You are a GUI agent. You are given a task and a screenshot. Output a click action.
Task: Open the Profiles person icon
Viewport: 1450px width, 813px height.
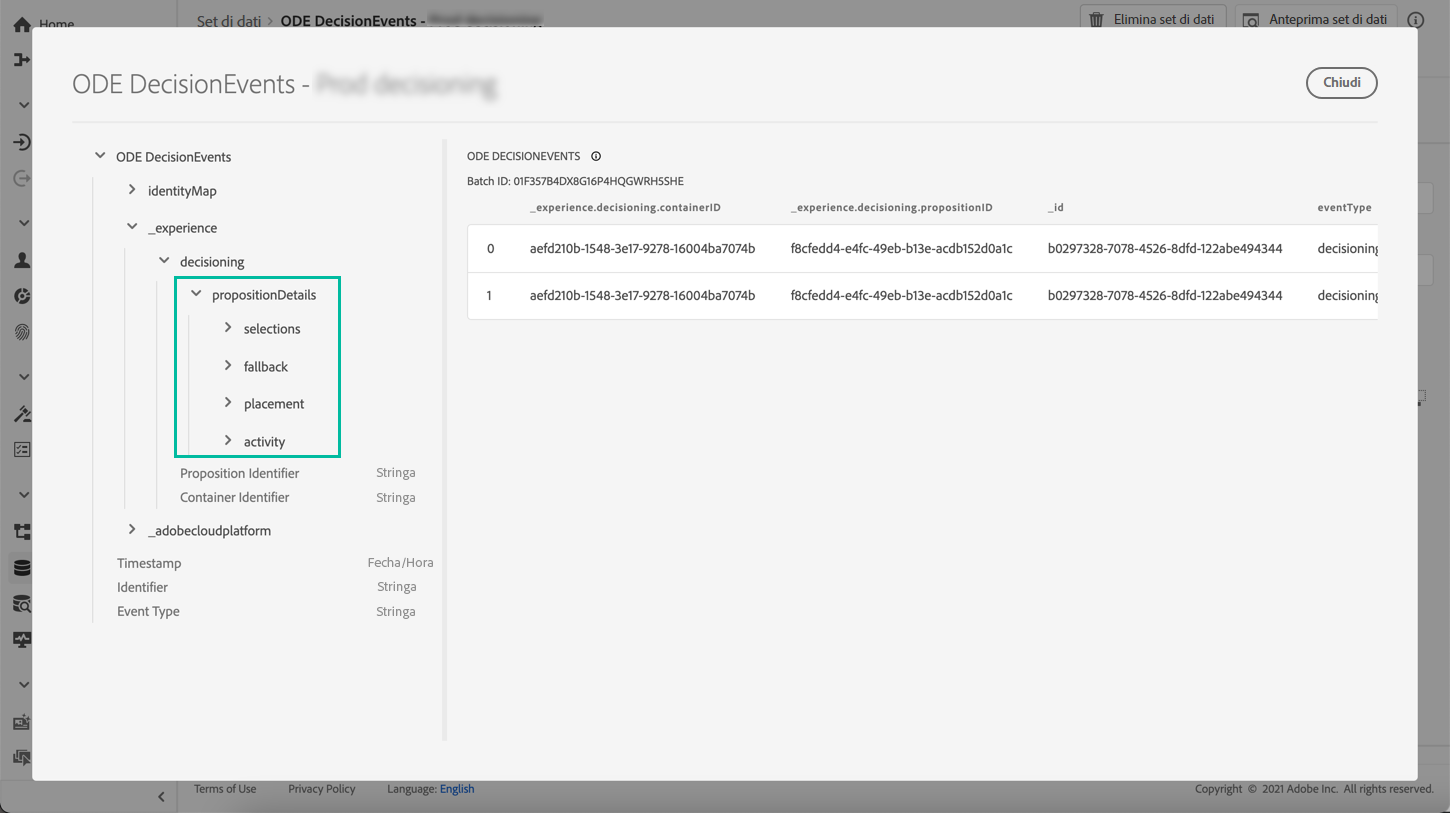click(22, 260)
